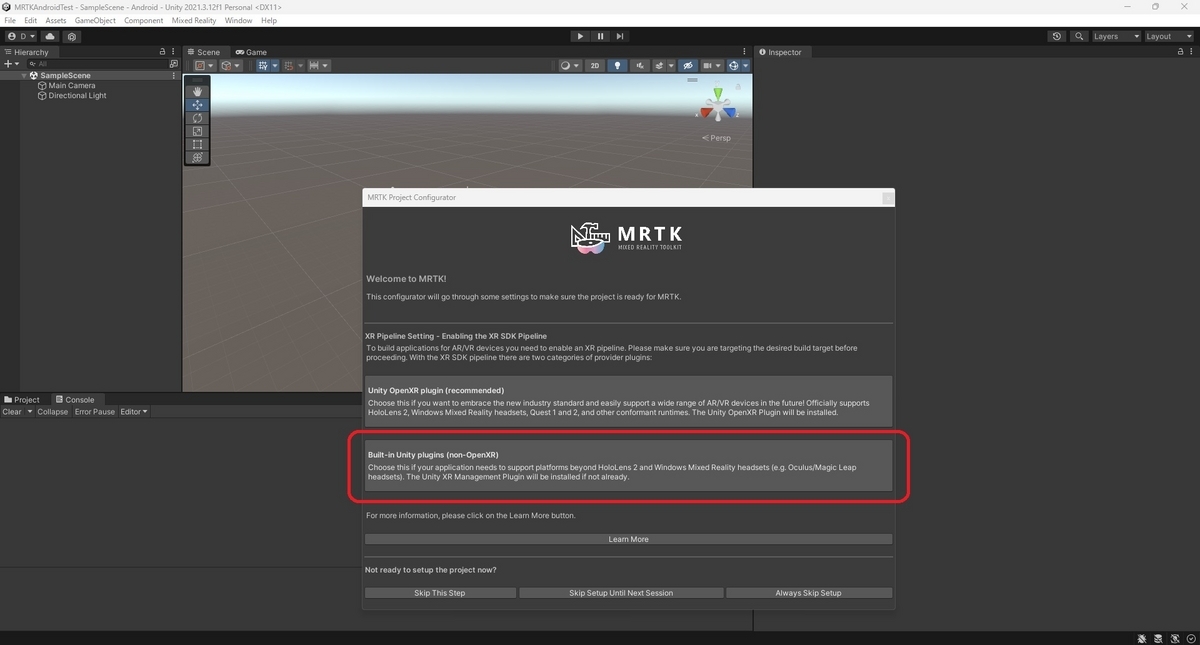Select the Inspector tab
The image size is (1200, 645).
(x=781, y=52)
